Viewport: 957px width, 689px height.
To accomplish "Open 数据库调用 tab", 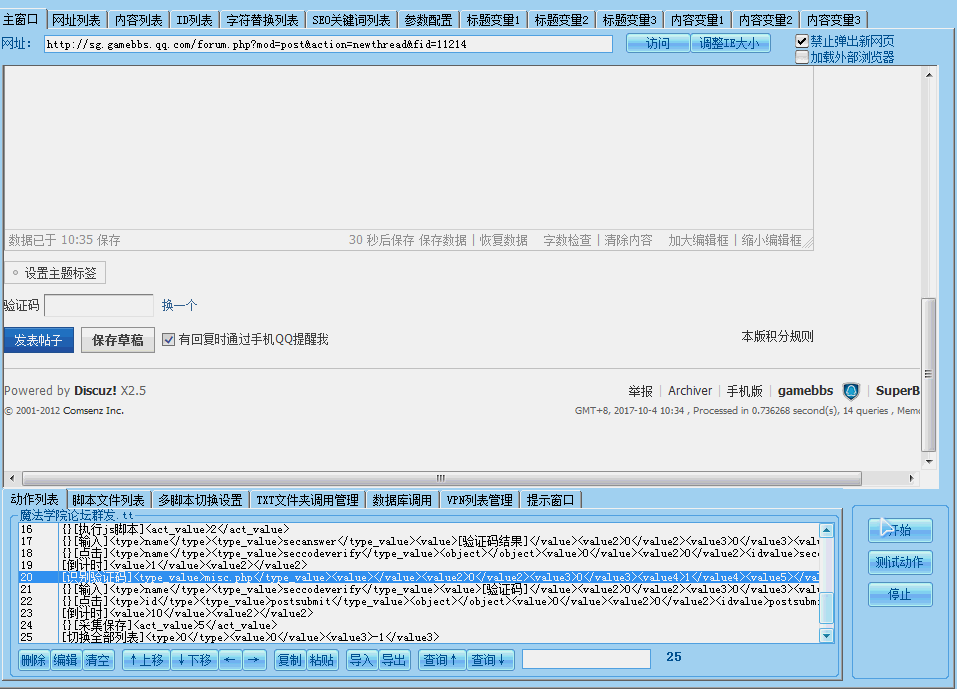I will [x=402, y=500].
